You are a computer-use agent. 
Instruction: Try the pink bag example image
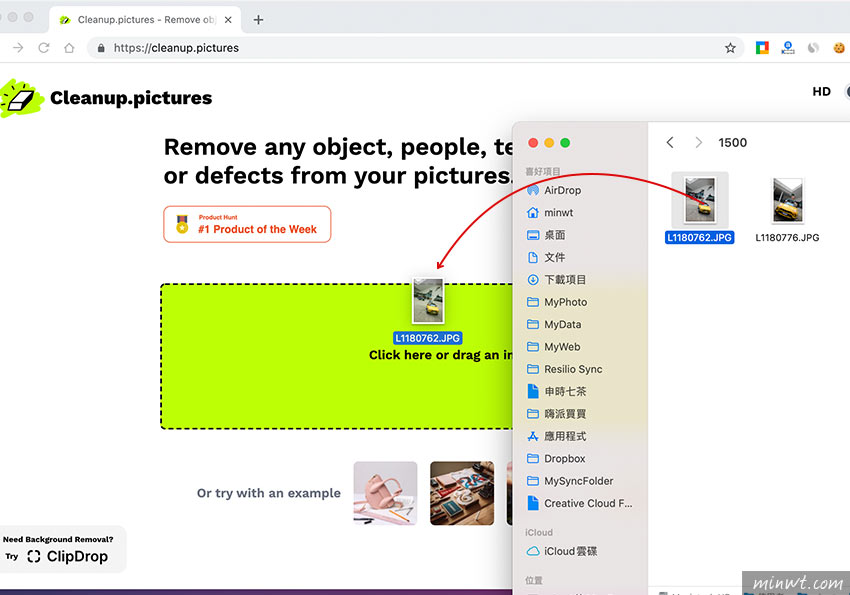pyautogui.click(x=385, y=493)
